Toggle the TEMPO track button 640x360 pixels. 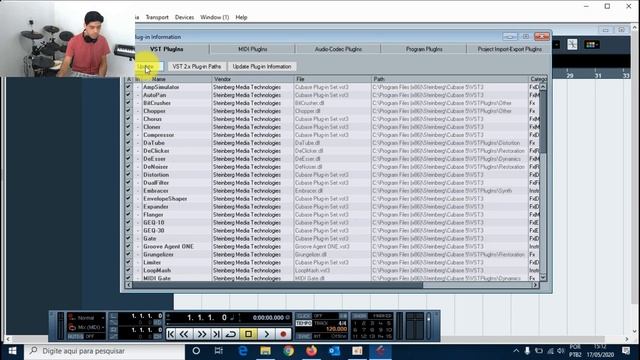[x=304, y=323]
